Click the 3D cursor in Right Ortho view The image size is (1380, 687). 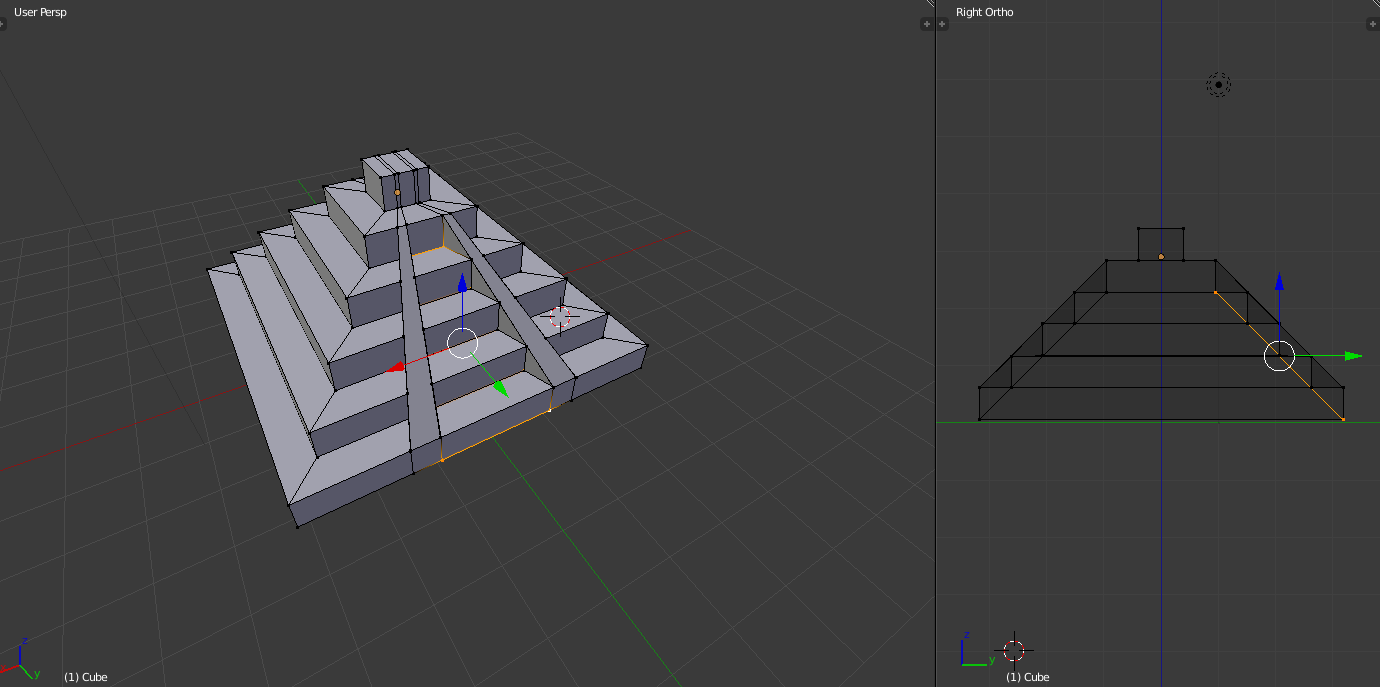tap(1014, 651)
